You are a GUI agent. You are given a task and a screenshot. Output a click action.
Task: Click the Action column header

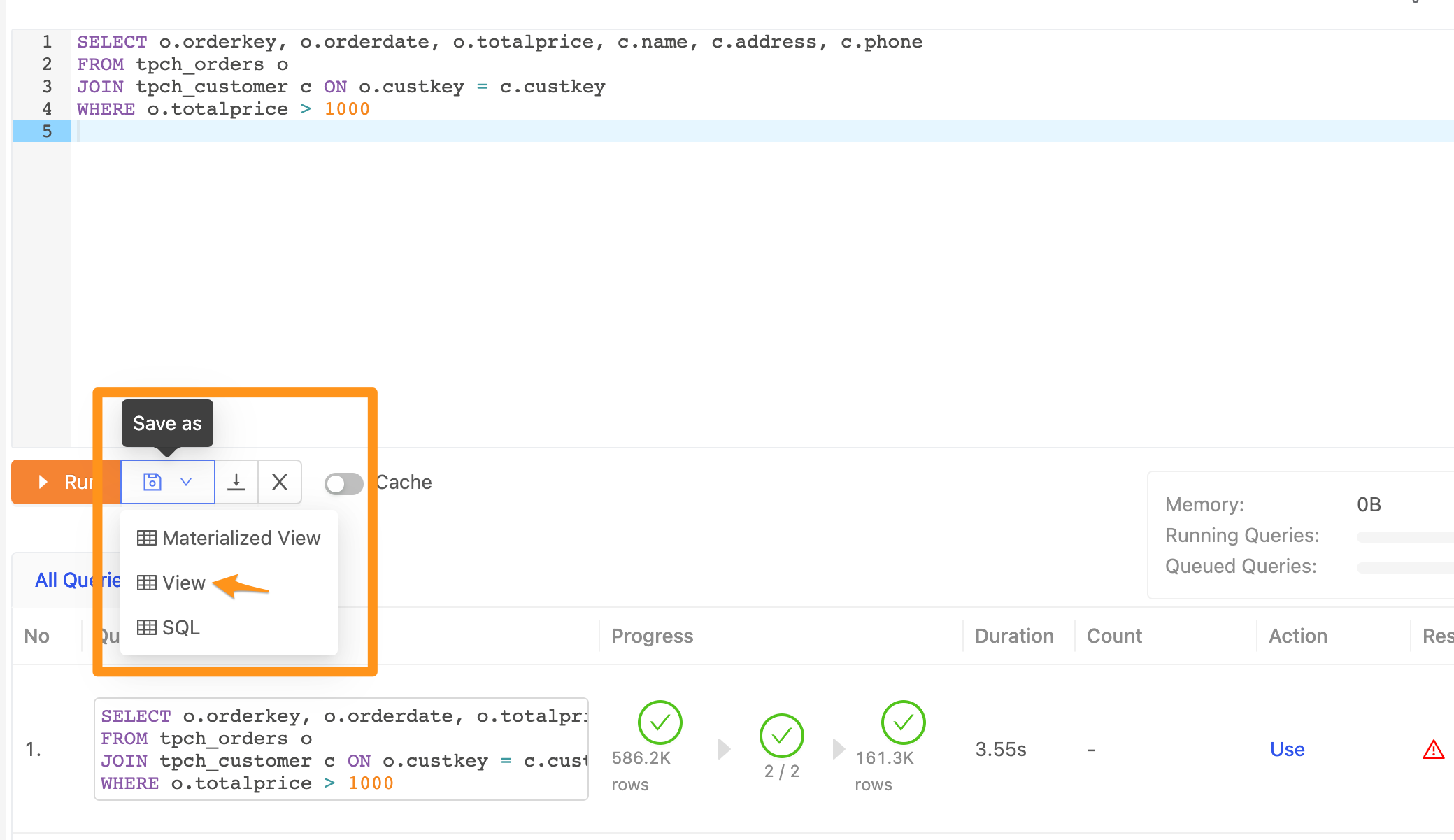1298,636
